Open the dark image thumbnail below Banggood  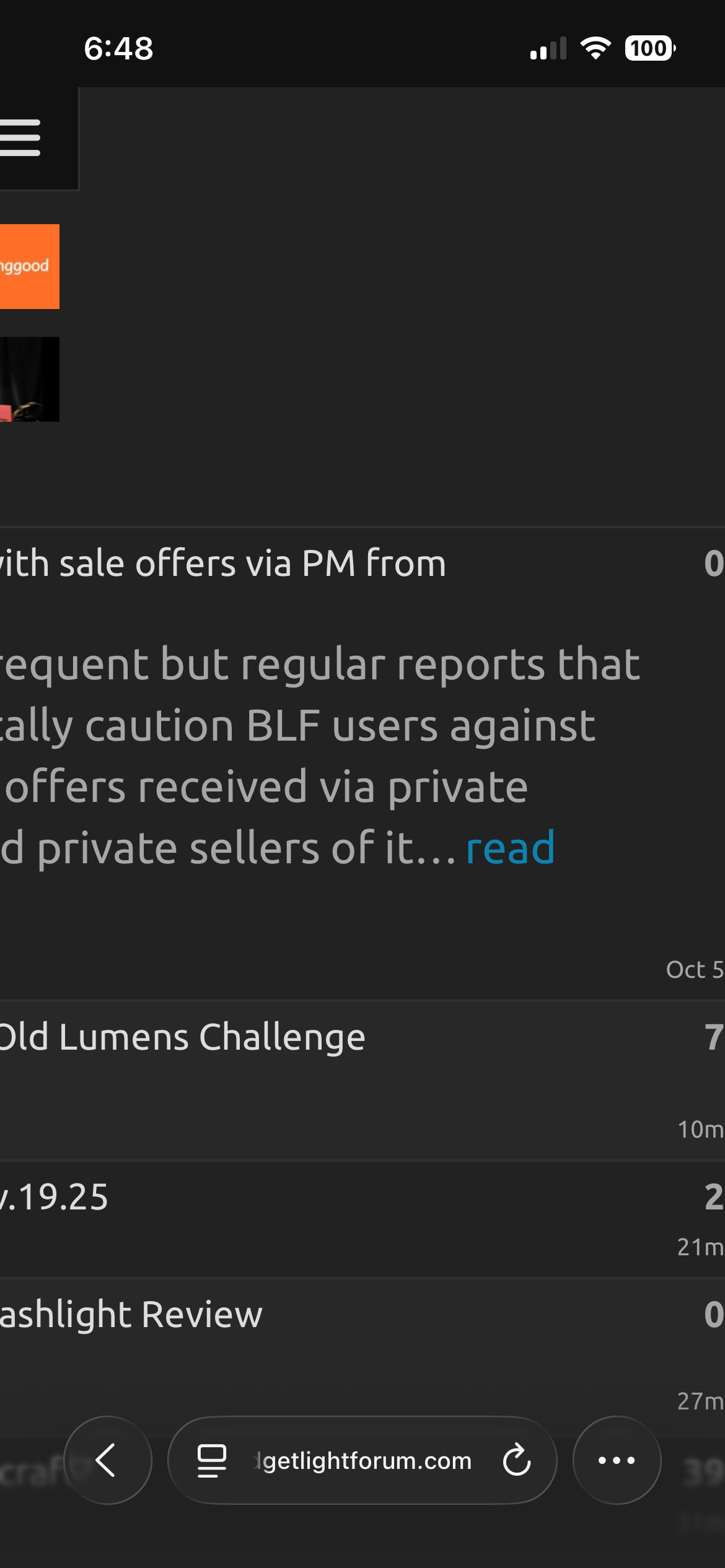[29, 379]
